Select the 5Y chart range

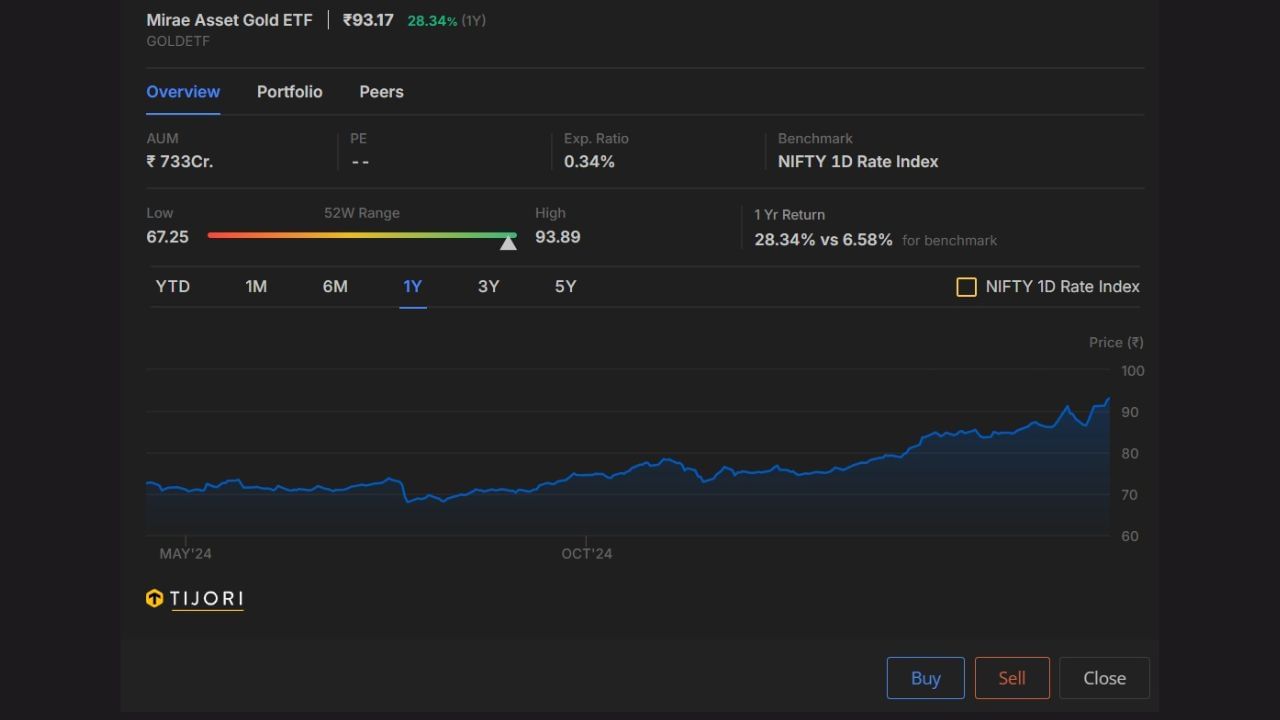[x=565, y=287]
